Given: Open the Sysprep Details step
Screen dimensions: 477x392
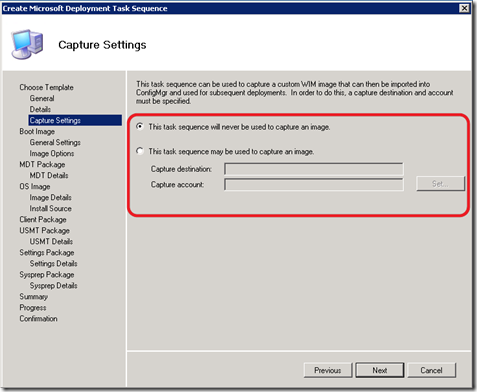Looking at the screenshot, I should [x=53, y=285].
